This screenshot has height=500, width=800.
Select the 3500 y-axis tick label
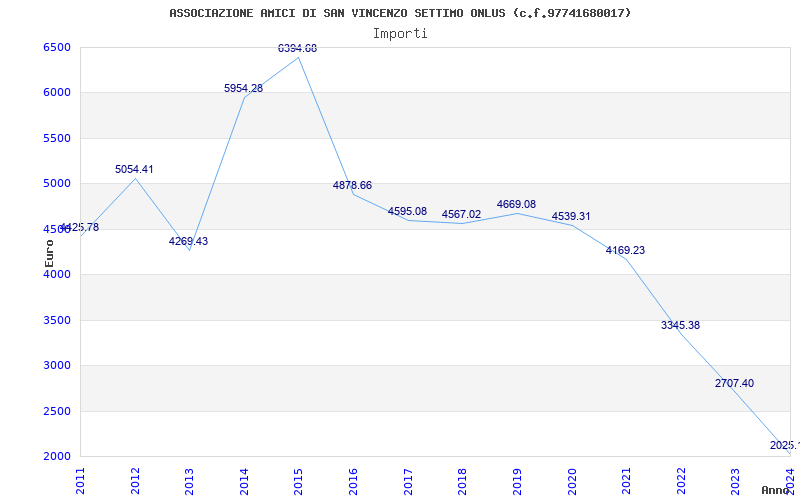[x=56, y=320]
